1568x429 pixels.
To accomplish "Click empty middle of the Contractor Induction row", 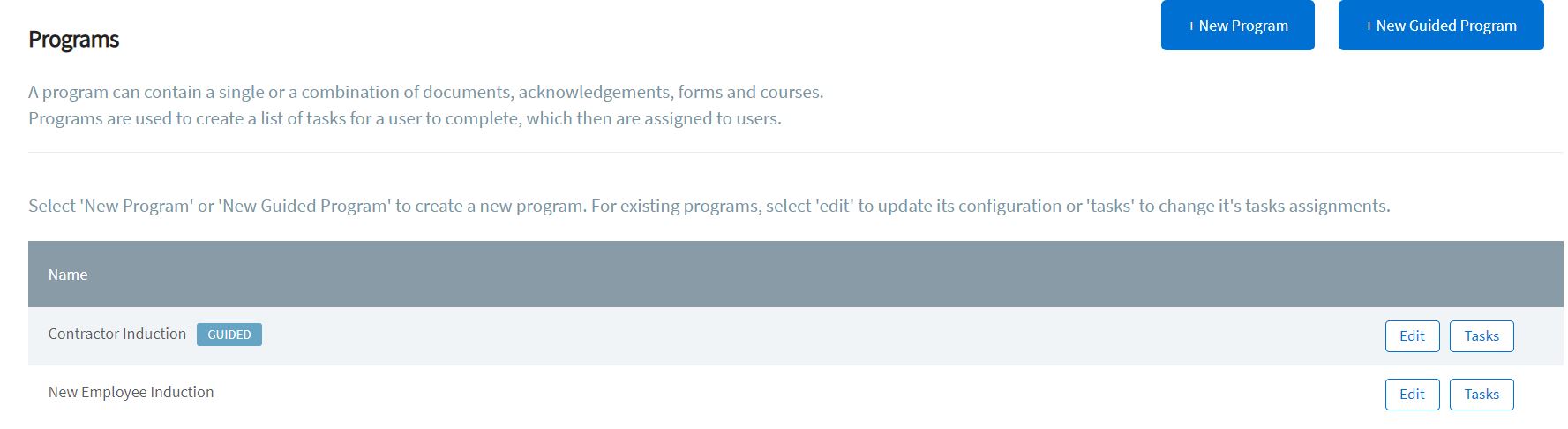I will (794, 336).
